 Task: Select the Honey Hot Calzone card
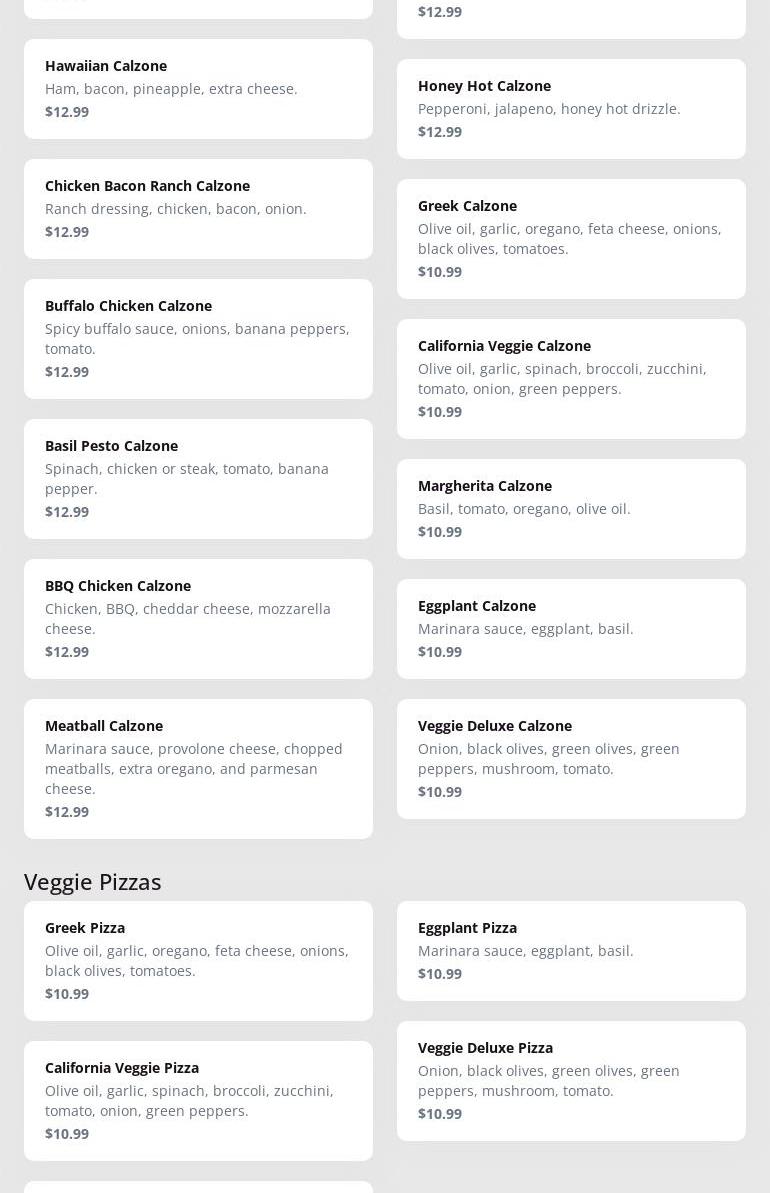[571, 108]
